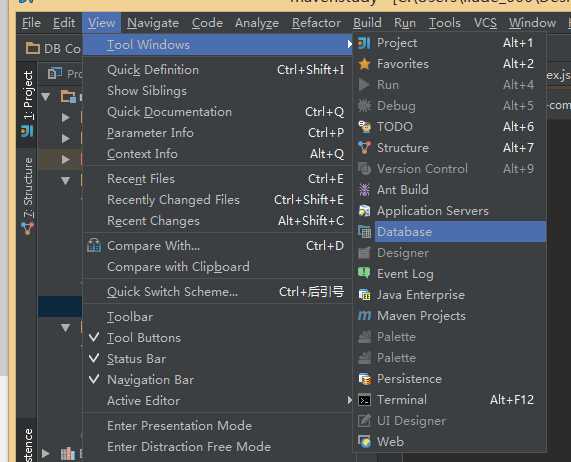Select Enter Distraction Free Mode entry
Viewport: 571px width, 462px height.
pyautogui.click(x=218, y=447)
